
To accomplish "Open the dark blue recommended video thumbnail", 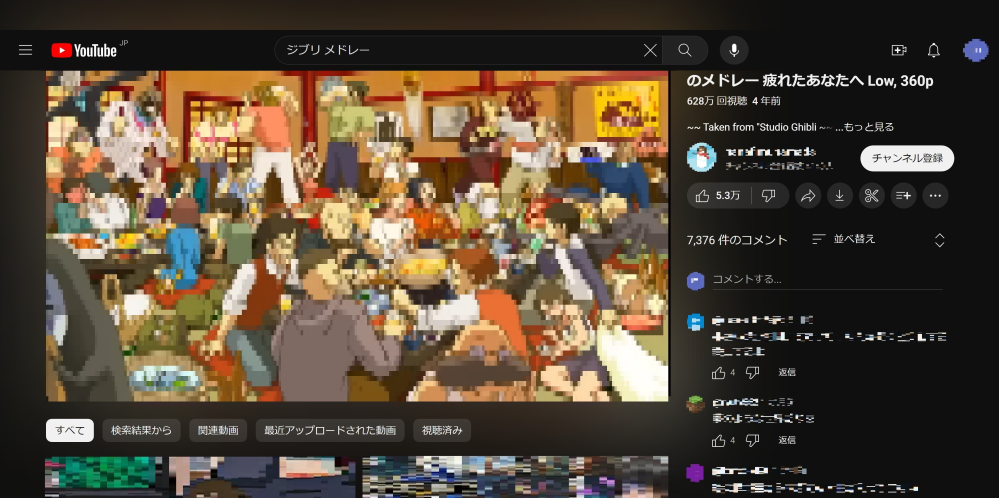I will coord(262,477).
